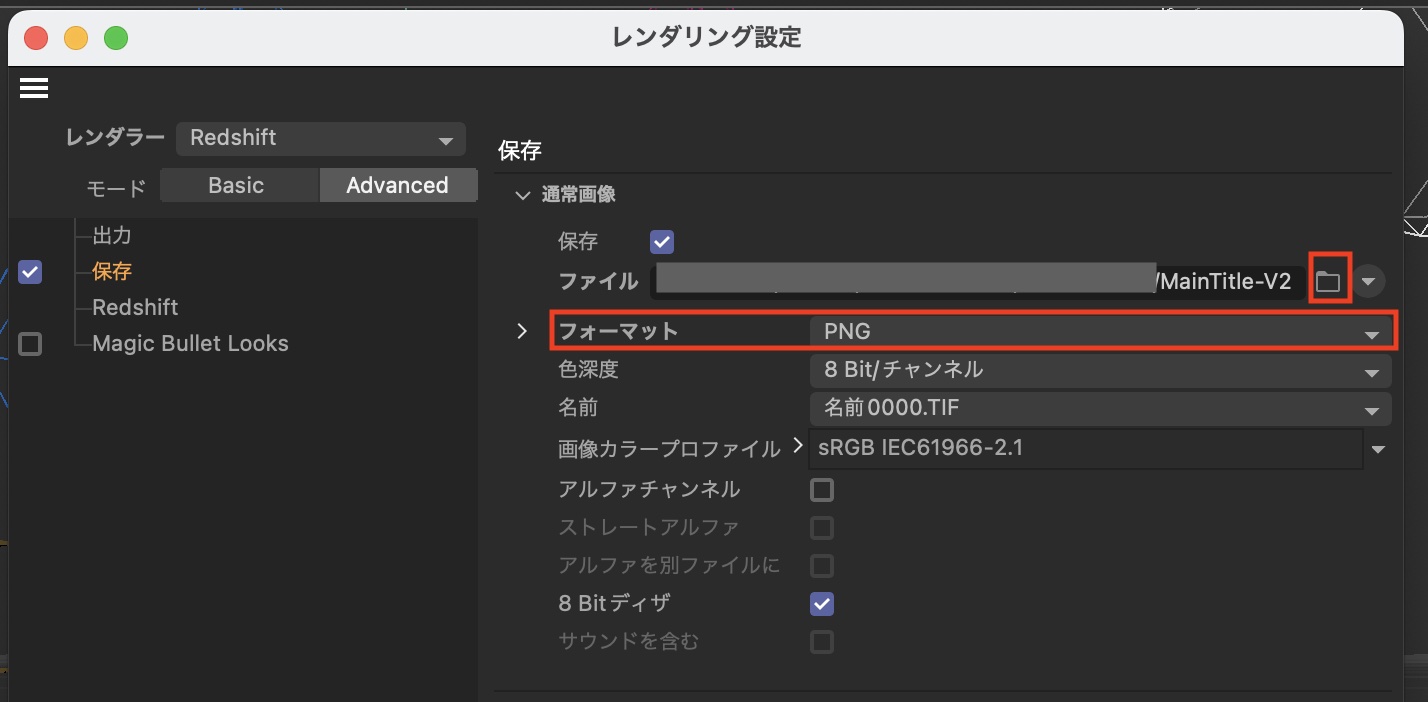Expand the 画像カラープロファイル chevron
The image size is (1428, 702).
tap(797, 446)
